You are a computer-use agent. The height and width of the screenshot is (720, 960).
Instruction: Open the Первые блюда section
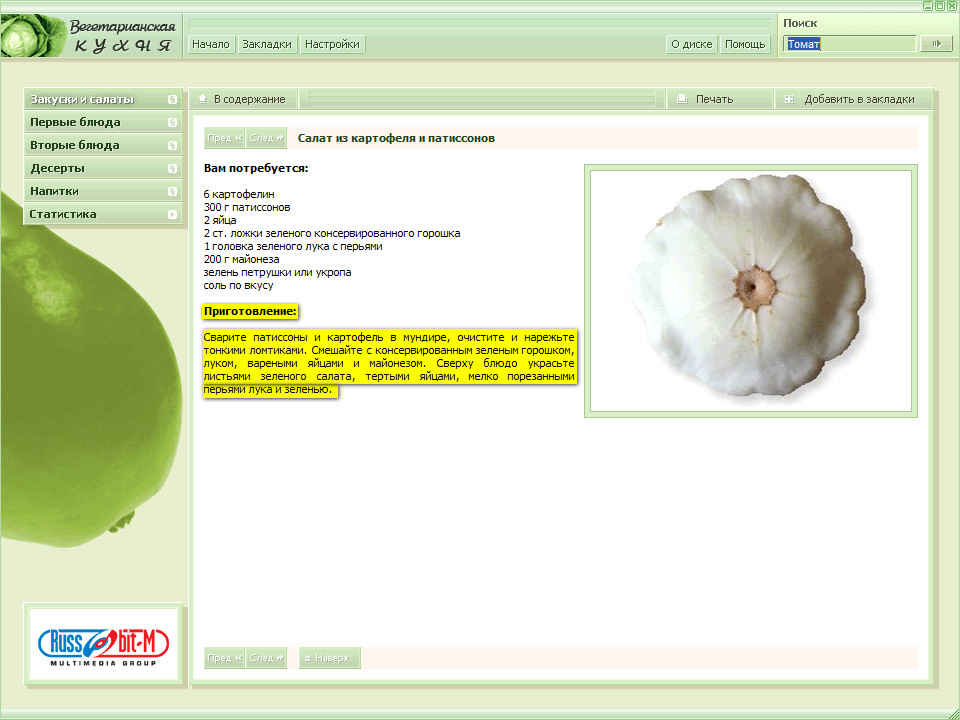(103, 122)
